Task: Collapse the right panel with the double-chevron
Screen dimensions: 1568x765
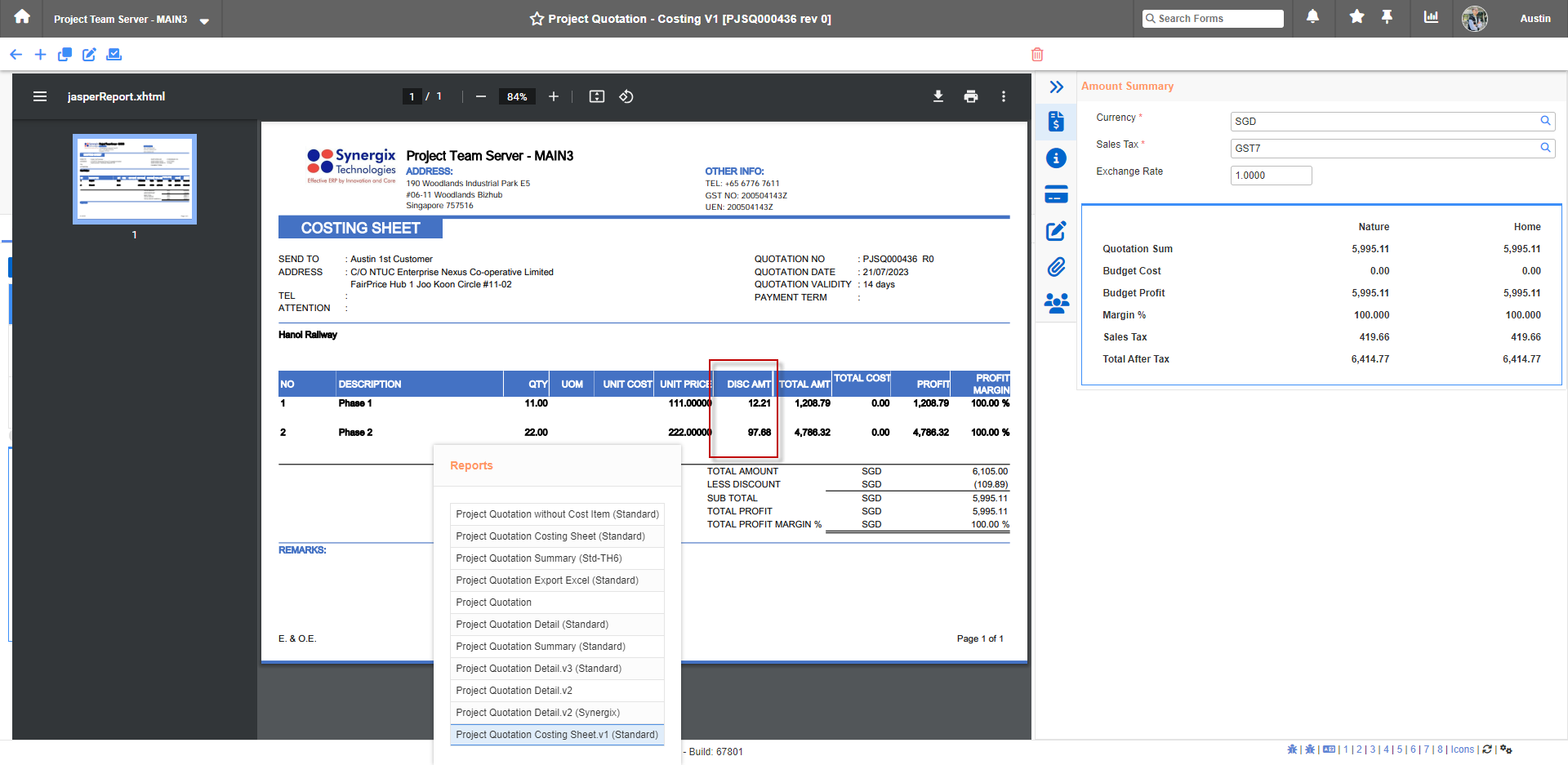Action: (1058, 87)
